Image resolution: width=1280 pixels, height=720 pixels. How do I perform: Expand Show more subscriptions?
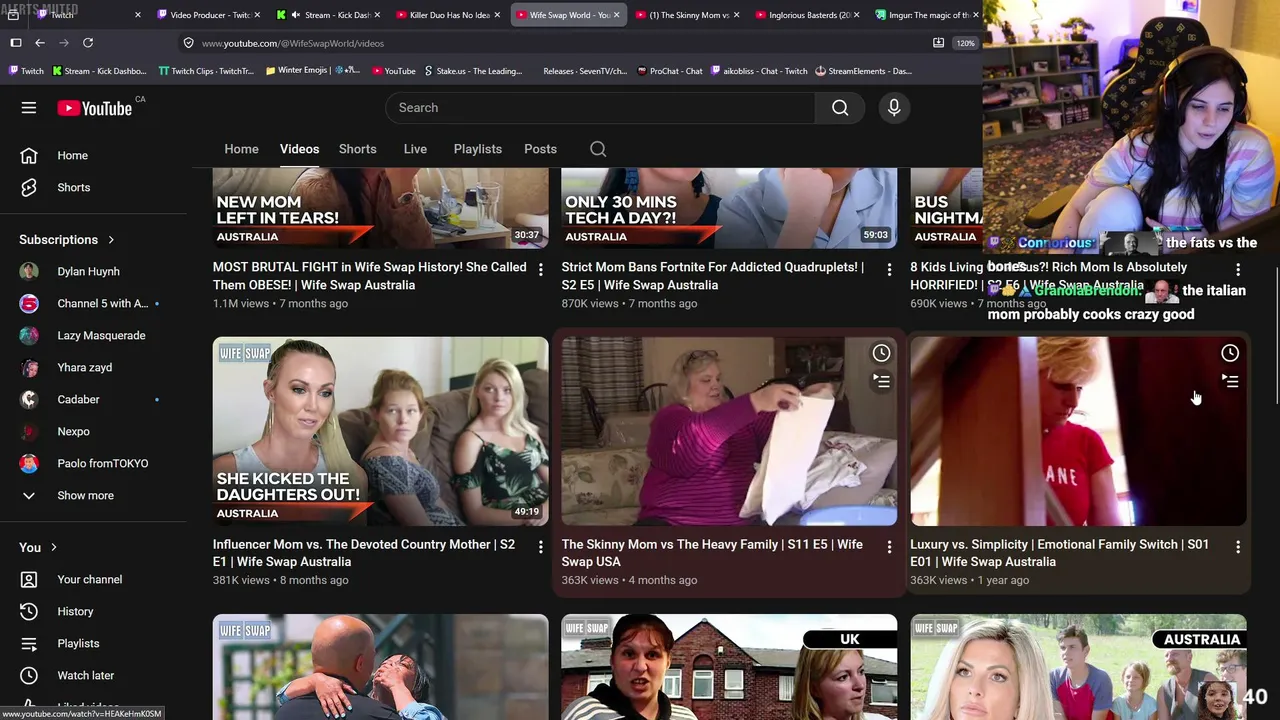(x=93, y=495)
